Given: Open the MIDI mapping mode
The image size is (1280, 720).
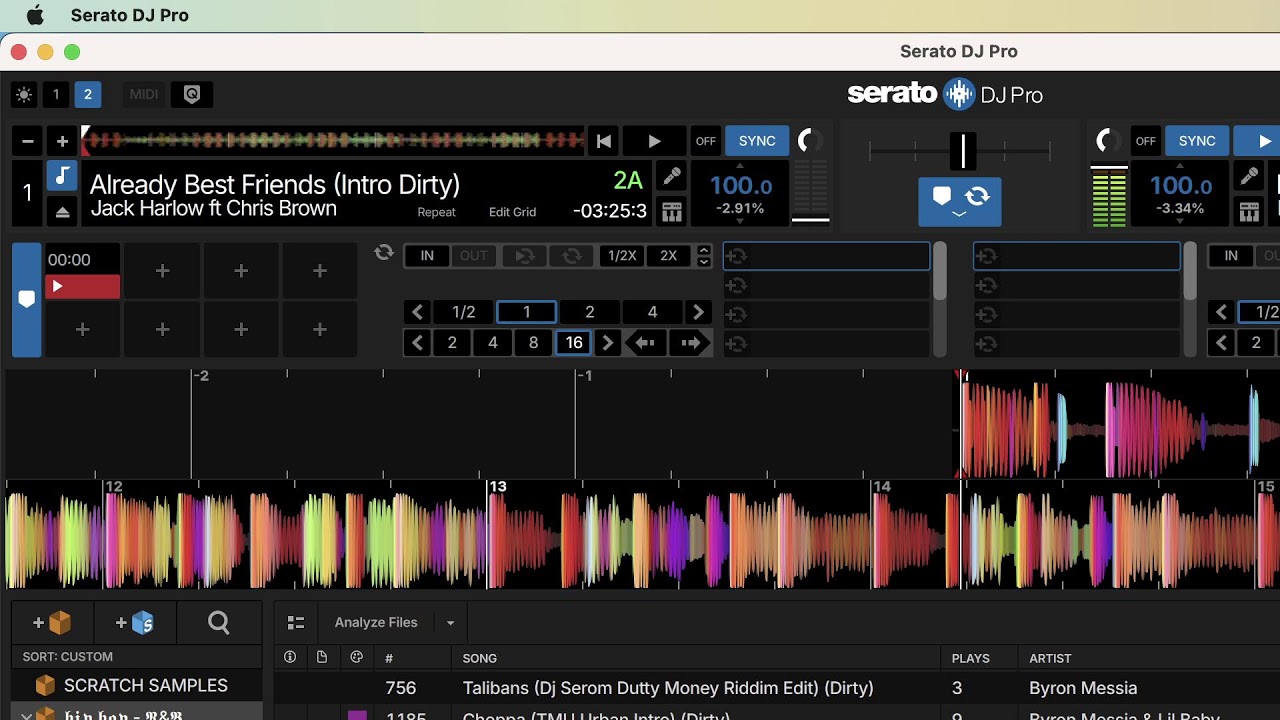Looking at the screenshot, I should point(144,95).
